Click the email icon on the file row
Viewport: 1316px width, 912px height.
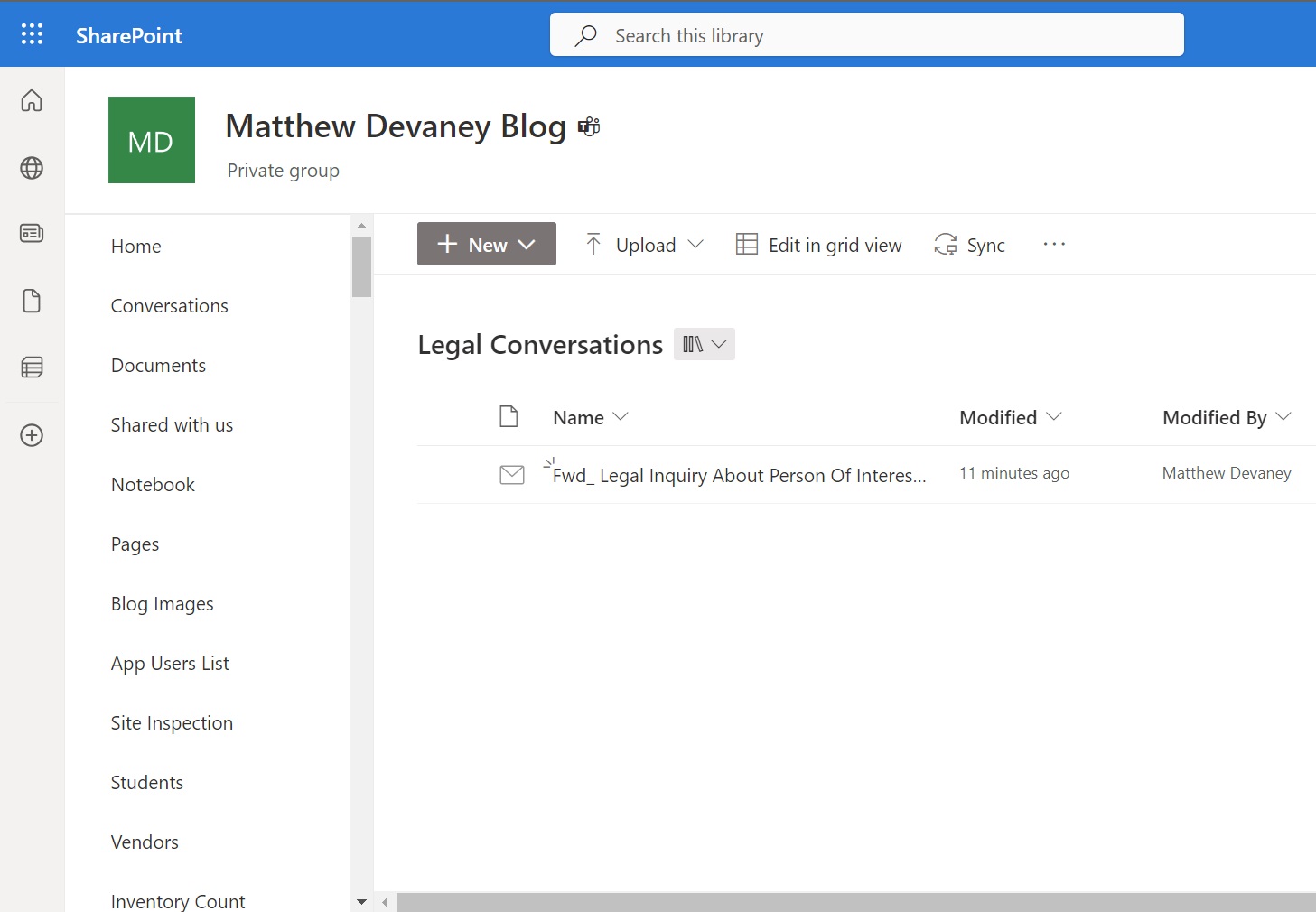[x=512, y=474]
